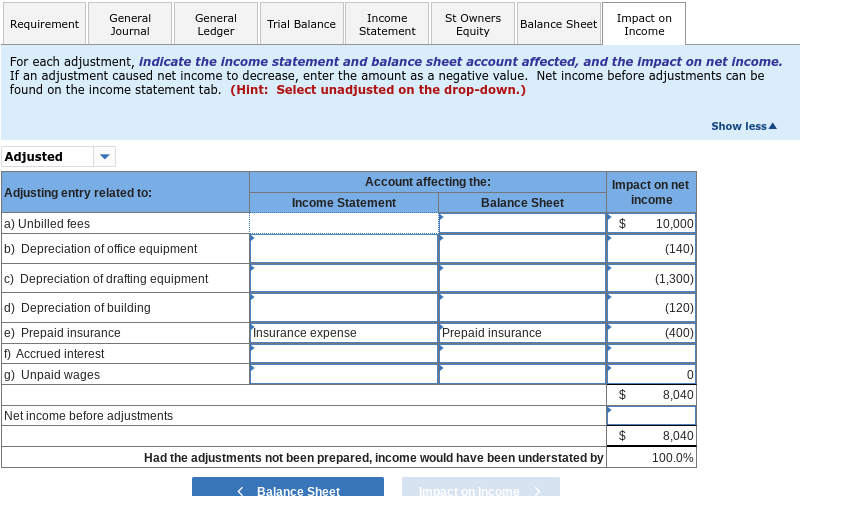Go to the St Owners Equity tab
Screen dimensions: 846x508
(473, 24)
